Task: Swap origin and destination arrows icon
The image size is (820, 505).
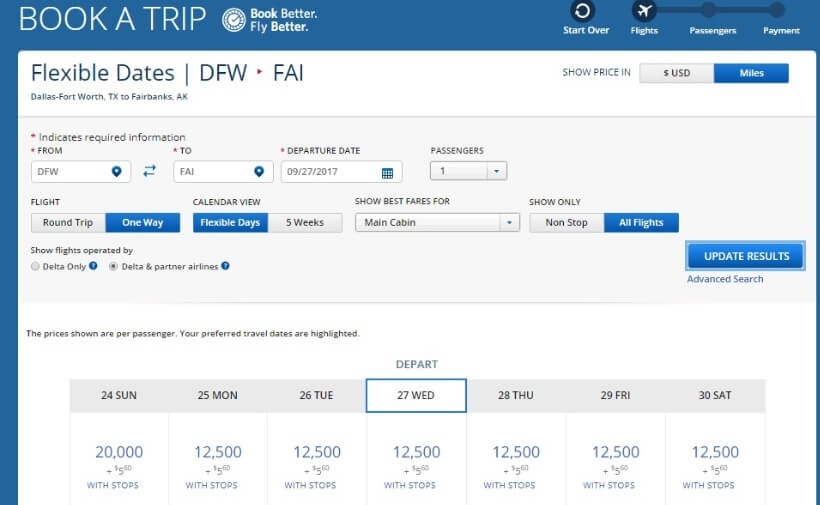Action: [150, 170]
